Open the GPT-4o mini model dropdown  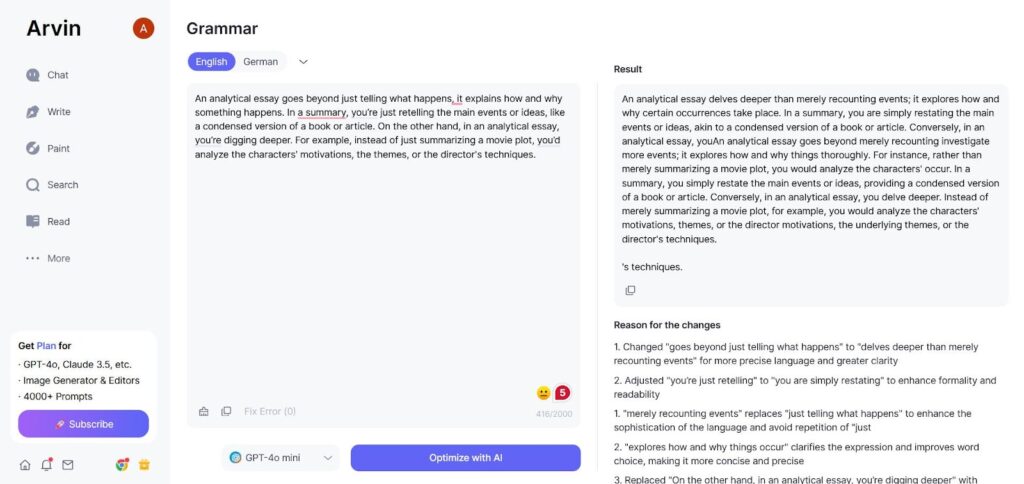(281, 458)
